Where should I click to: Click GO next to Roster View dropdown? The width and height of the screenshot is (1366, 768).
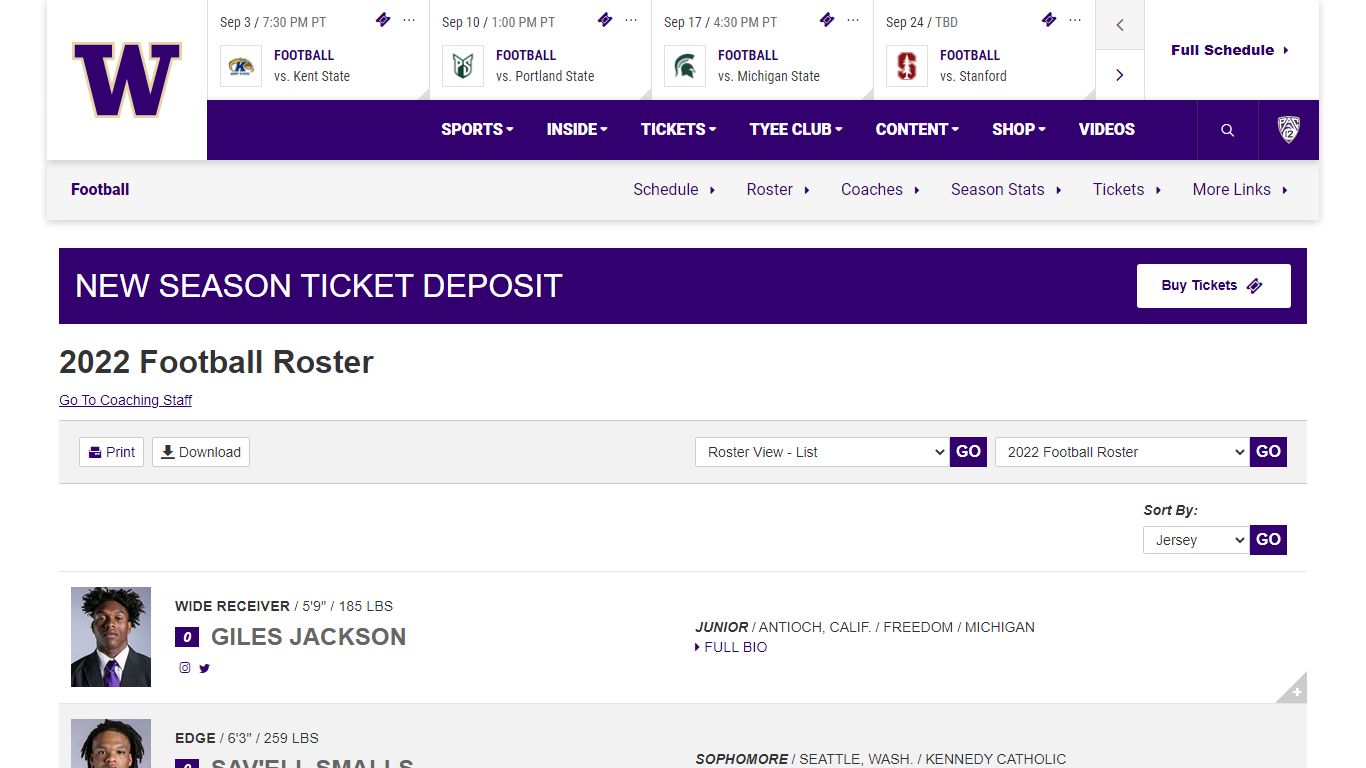tap(968, 452)
